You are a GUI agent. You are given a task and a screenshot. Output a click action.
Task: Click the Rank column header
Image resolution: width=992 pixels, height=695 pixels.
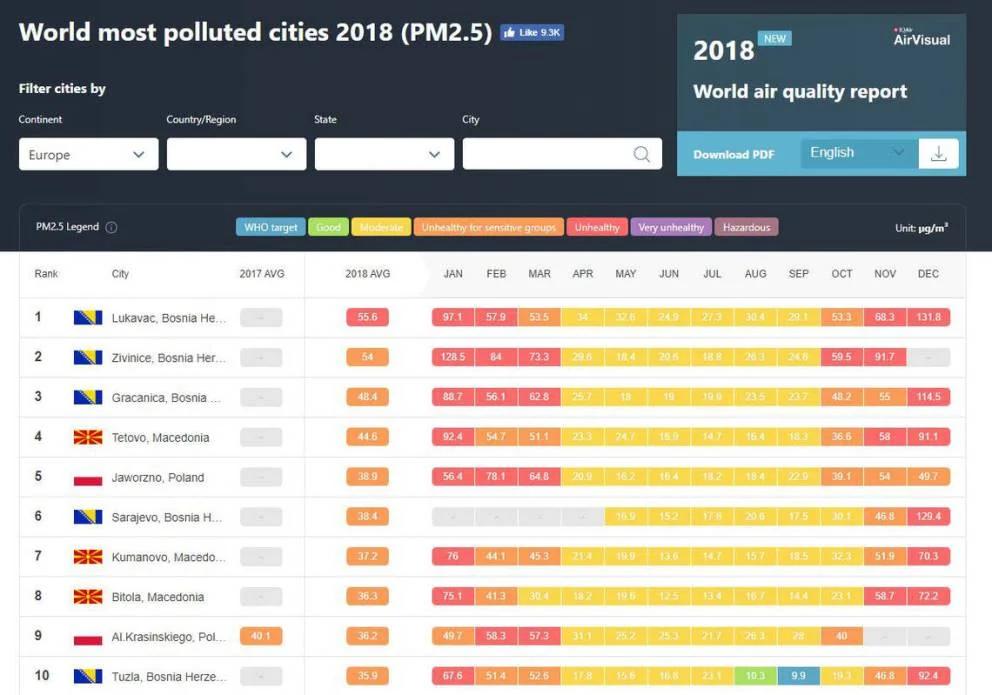coord(46,274)
